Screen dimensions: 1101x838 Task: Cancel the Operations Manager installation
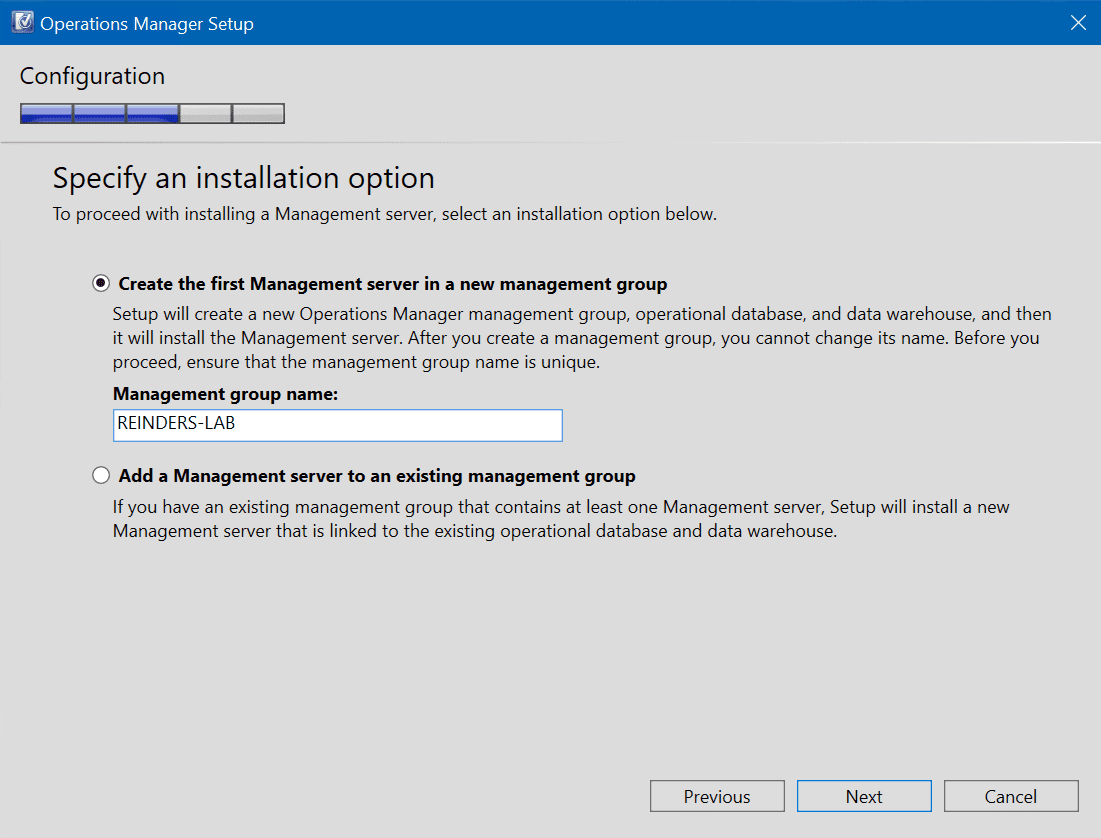[x=1011, y=796]
